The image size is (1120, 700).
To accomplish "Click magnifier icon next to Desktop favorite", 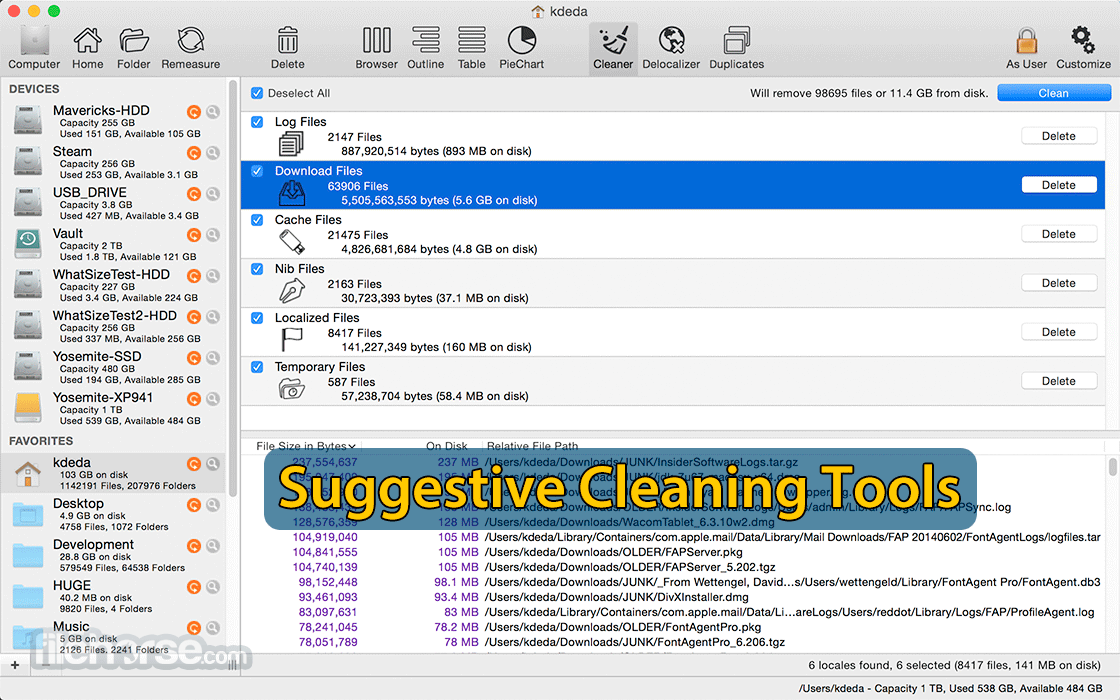I will 213,505.
